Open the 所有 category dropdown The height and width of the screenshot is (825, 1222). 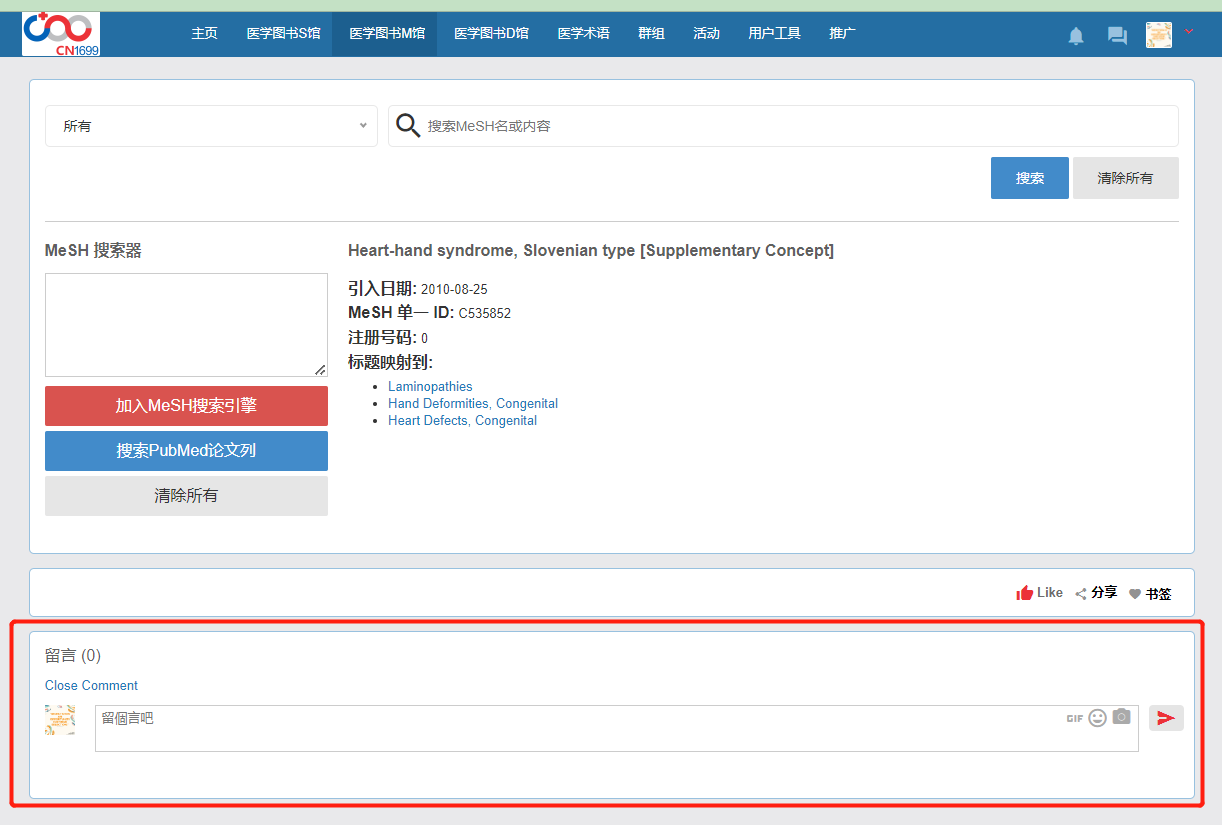click(x=211, y=126)
